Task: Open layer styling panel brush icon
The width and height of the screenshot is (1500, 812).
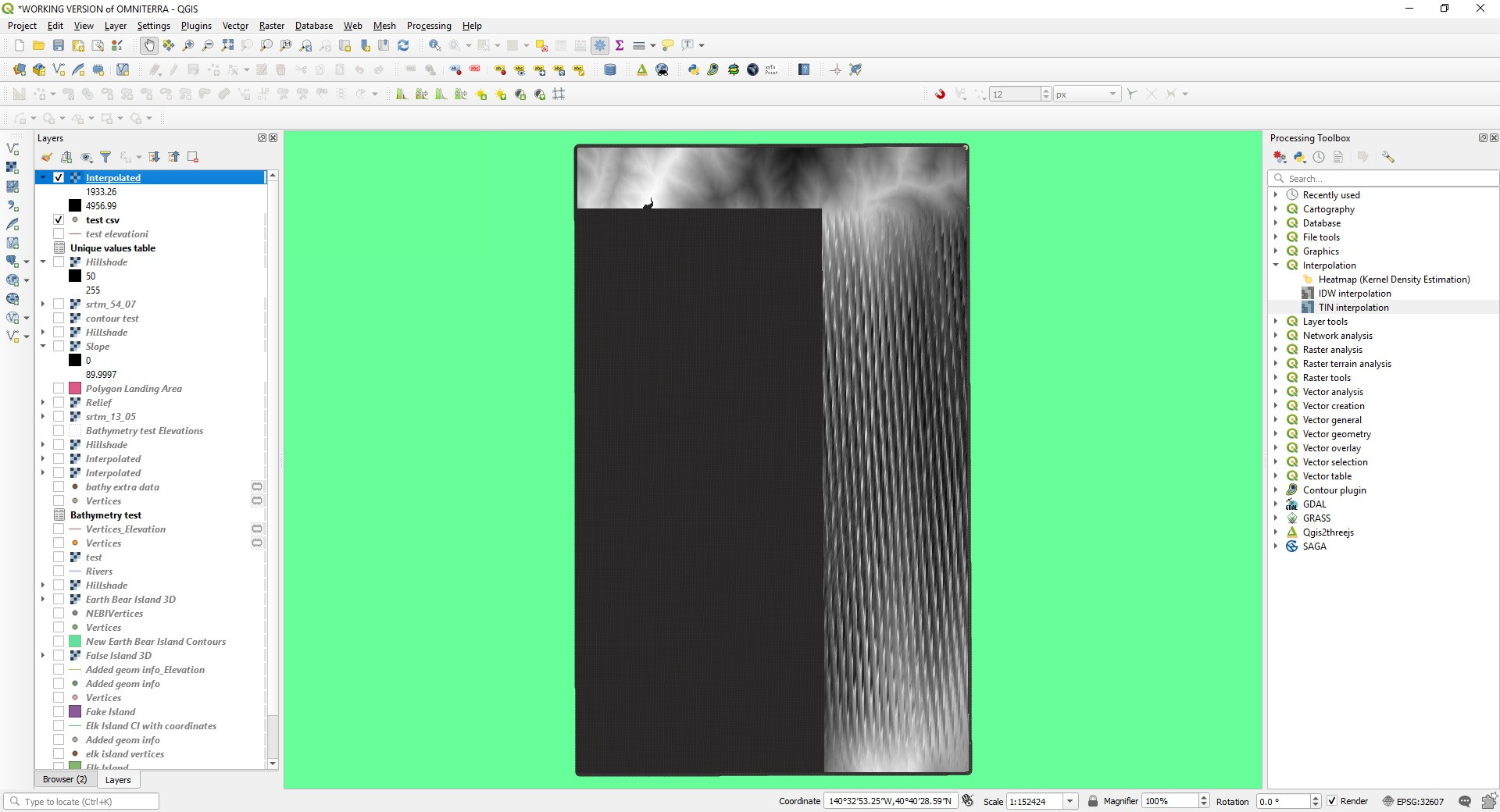Action: (x=47, y=157)
